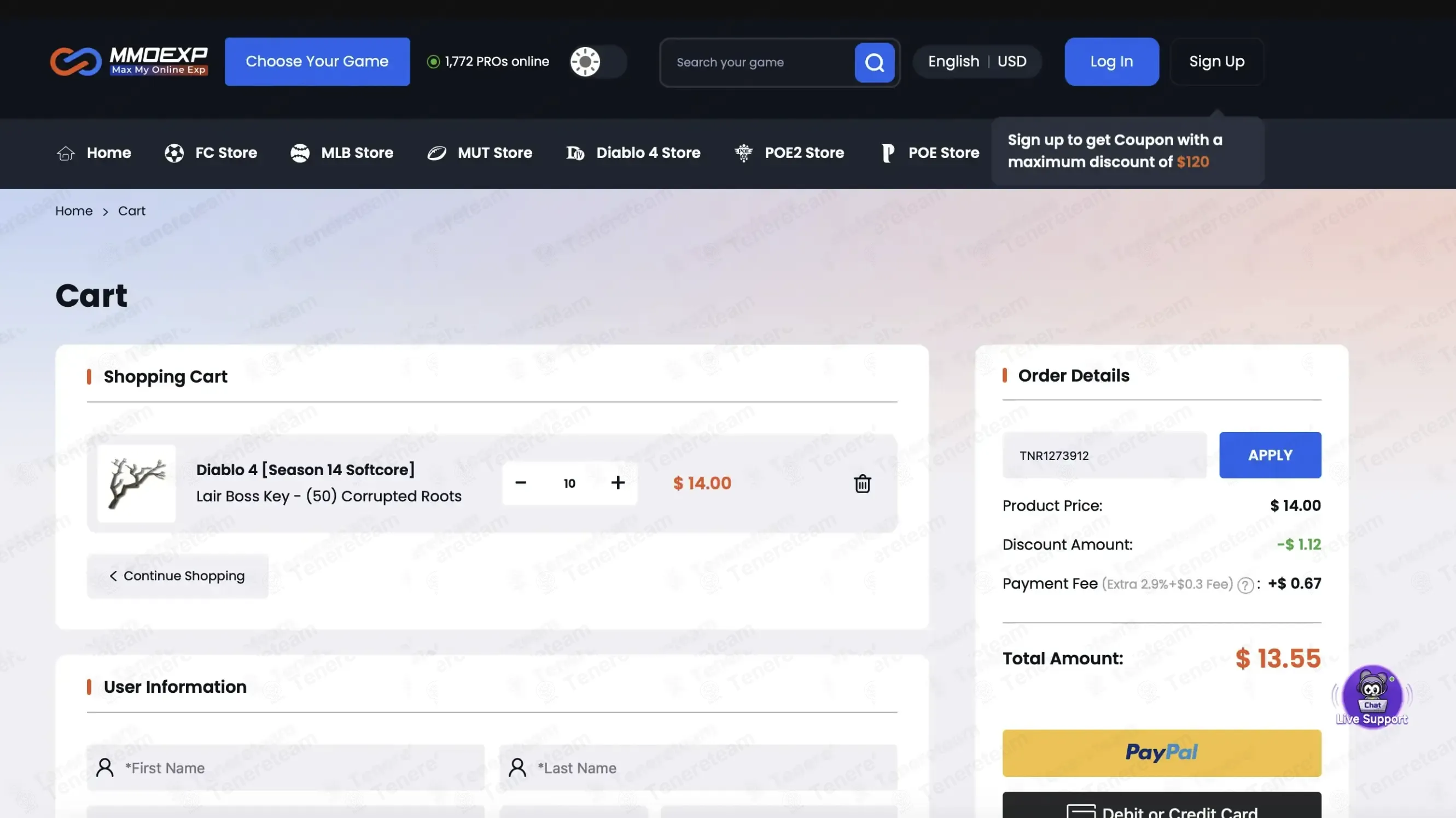Focus the Last Name field
This screenshot has width=1456, height=818.
pyautogui.click(x=698, y=767)
